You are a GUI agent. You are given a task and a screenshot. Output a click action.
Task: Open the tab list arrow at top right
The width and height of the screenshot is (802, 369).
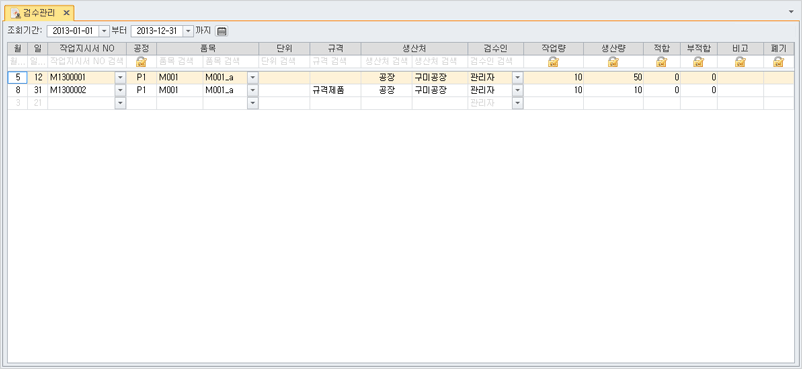pos(792,11)
